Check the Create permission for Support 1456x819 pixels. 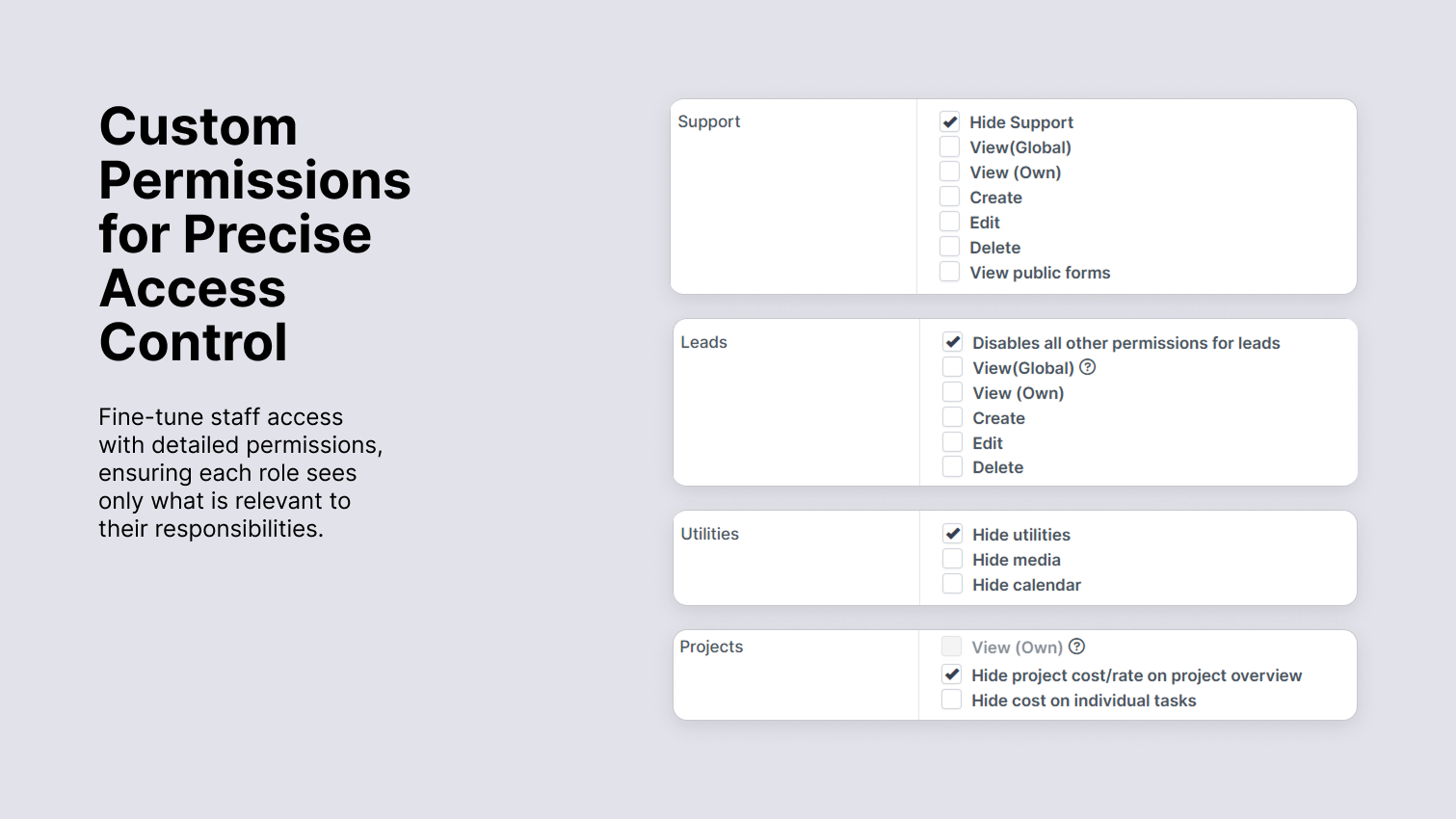pyautogui.click(x=950, y=197)
